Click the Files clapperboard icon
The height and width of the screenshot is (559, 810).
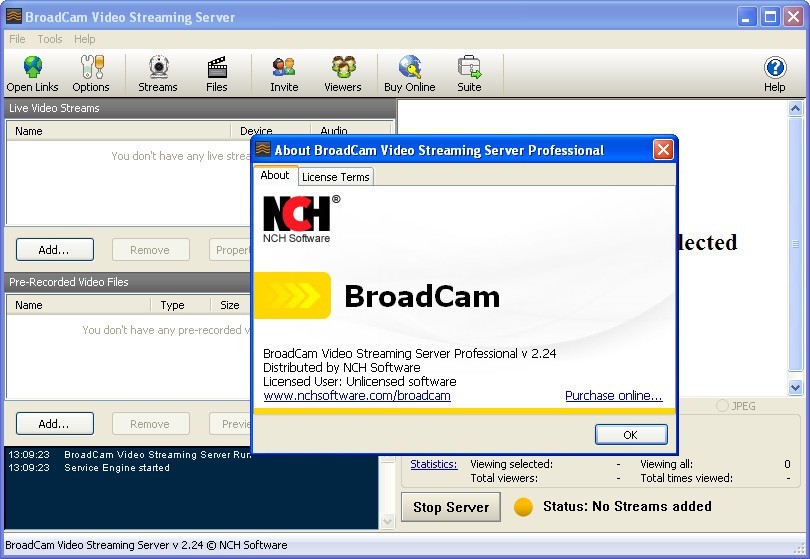coord(217,74)
